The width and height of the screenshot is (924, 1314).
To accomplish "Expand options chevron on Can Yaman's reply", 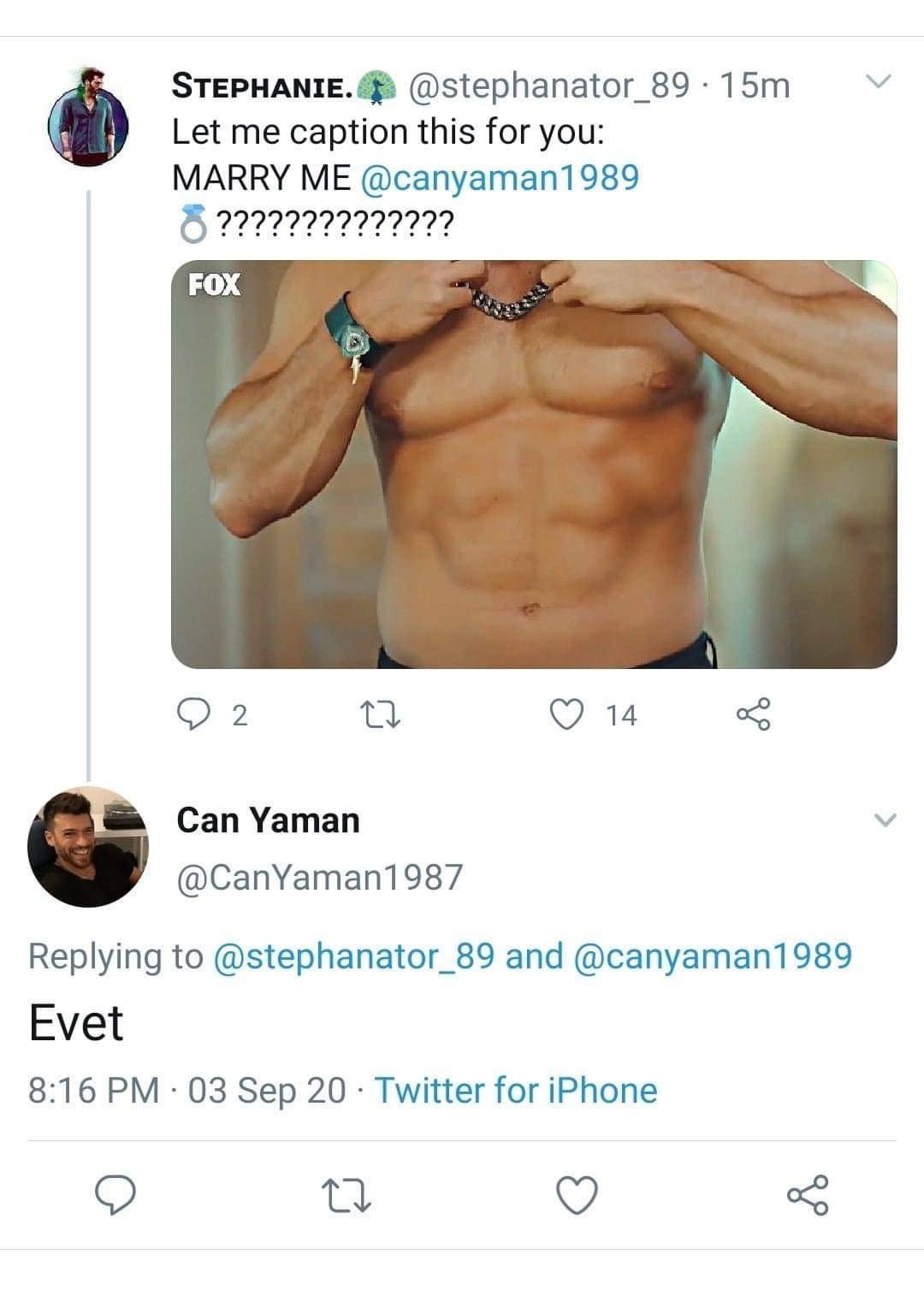I will point(885,820).
